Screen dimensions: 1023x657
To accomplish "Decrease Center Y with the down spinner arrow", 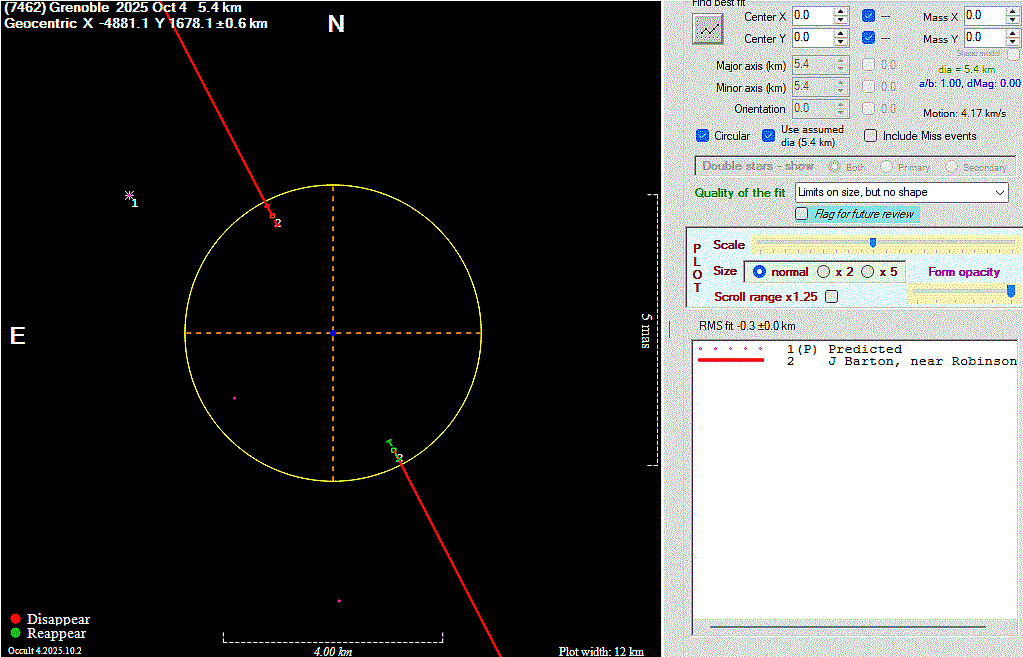I will click(841, 42).
